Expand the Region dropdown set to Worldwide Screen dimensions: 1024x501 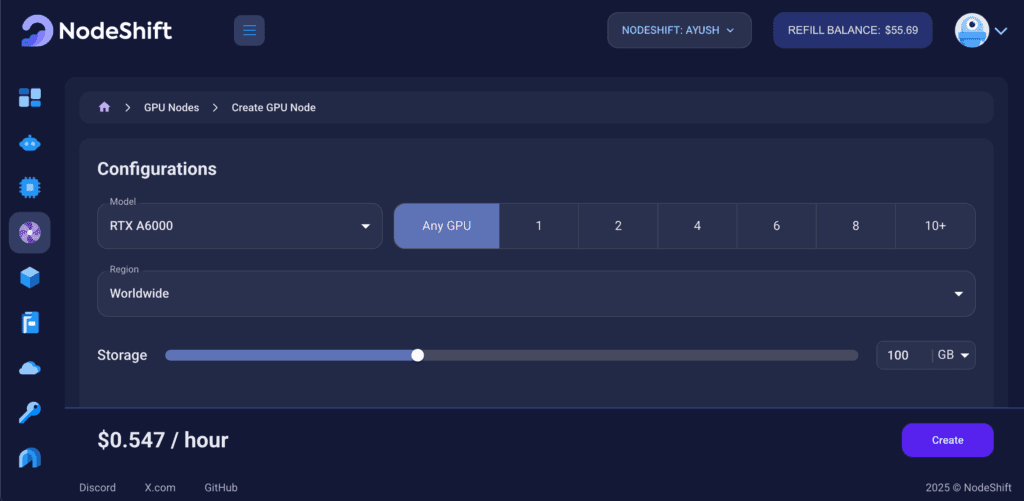(536, 294)
